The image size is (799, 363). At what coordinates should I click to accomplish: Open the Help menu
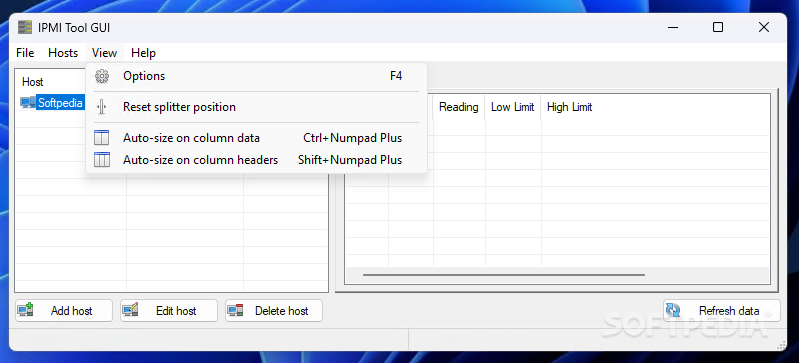pyautogui.click(x=143, y=53)
